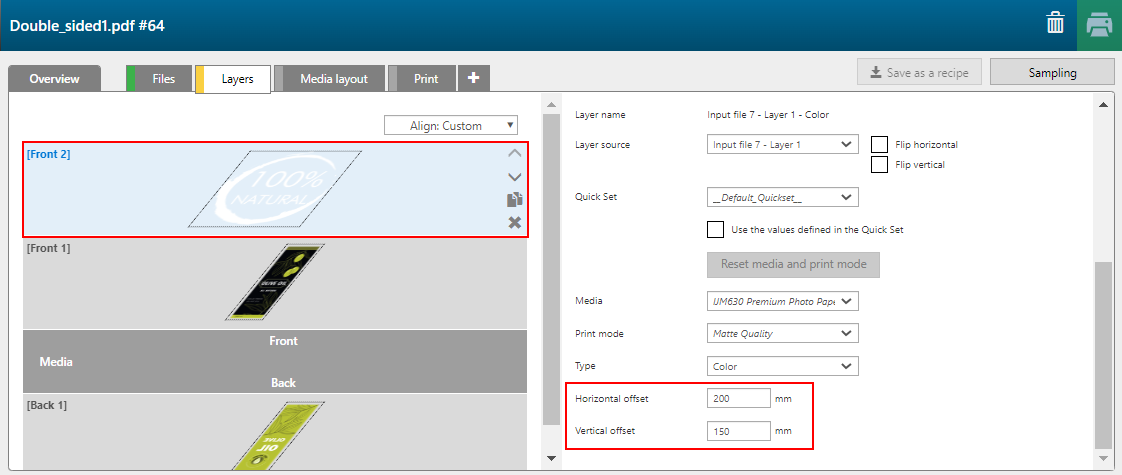Click the Horizontal offset input field
This screenshot has width=1122, height=475.
pyautogui.click(x=738, y=399)
